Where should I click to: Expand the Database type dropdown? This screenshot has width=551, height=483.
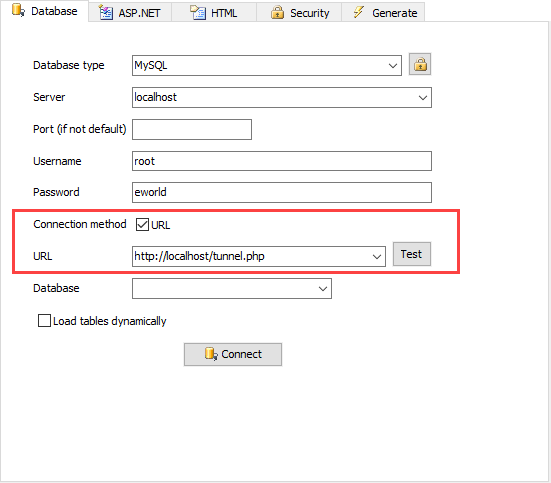(x=393, y=65)
